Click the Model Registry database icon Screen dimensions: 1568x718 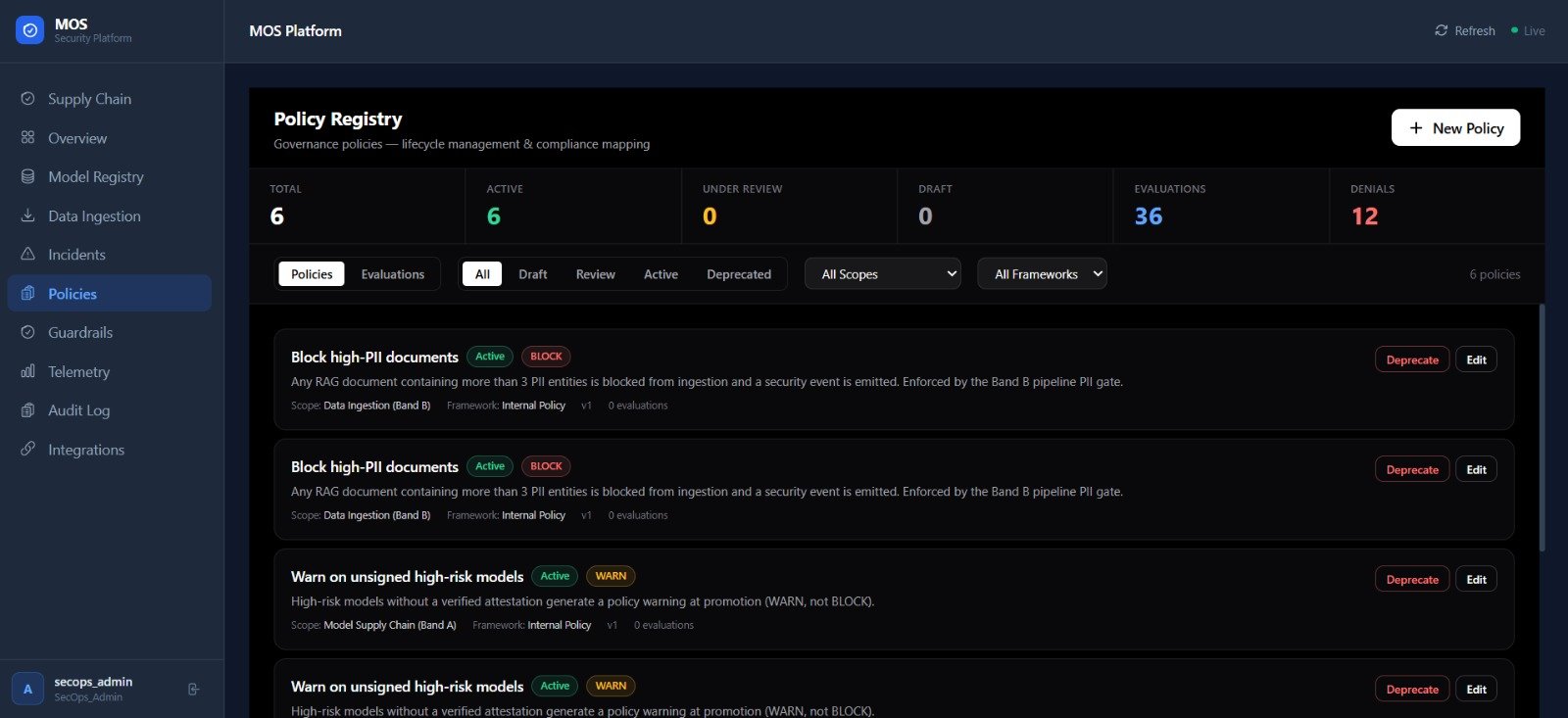tap(27, 176)
